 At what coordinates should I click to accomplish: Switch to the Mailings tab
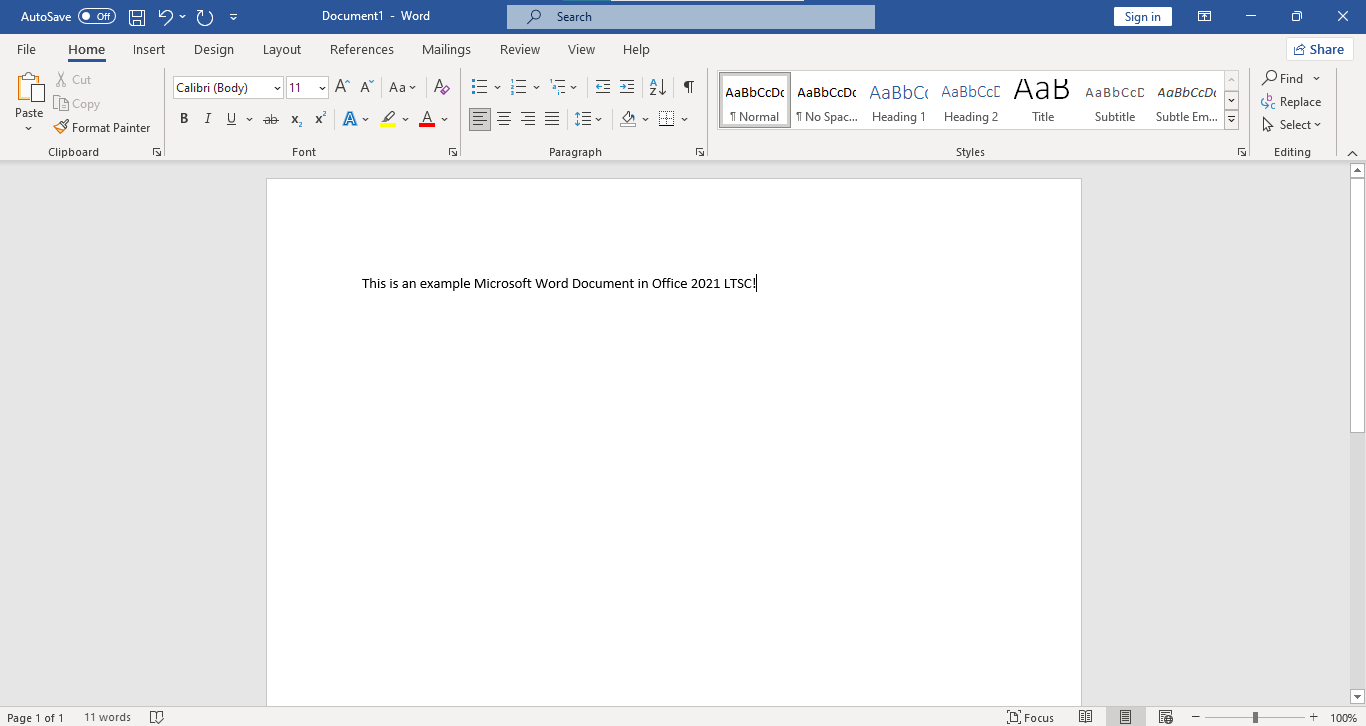click(x=446, y=49)
